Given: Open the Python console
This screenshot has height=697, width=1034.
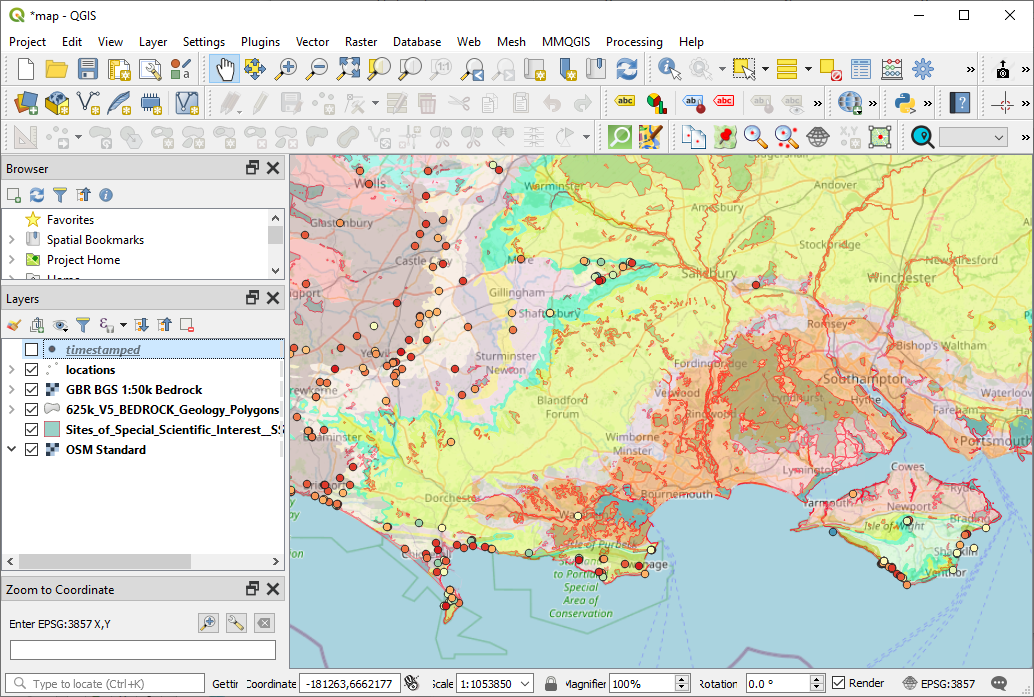Looking at the screenshot, I should tap(905, 103).
